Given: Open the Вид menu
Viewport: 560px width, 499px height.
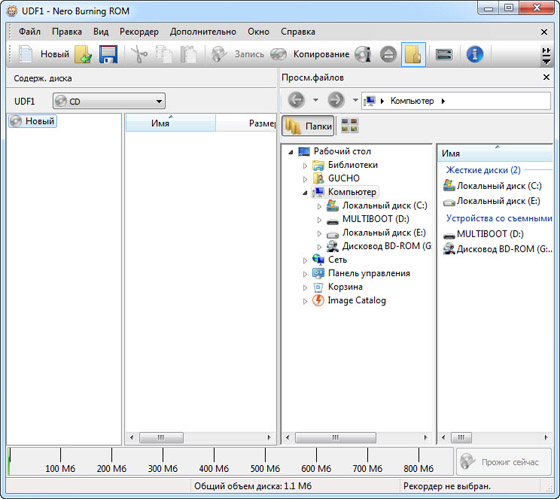Looking at the screenshot, I should (101, 32).
